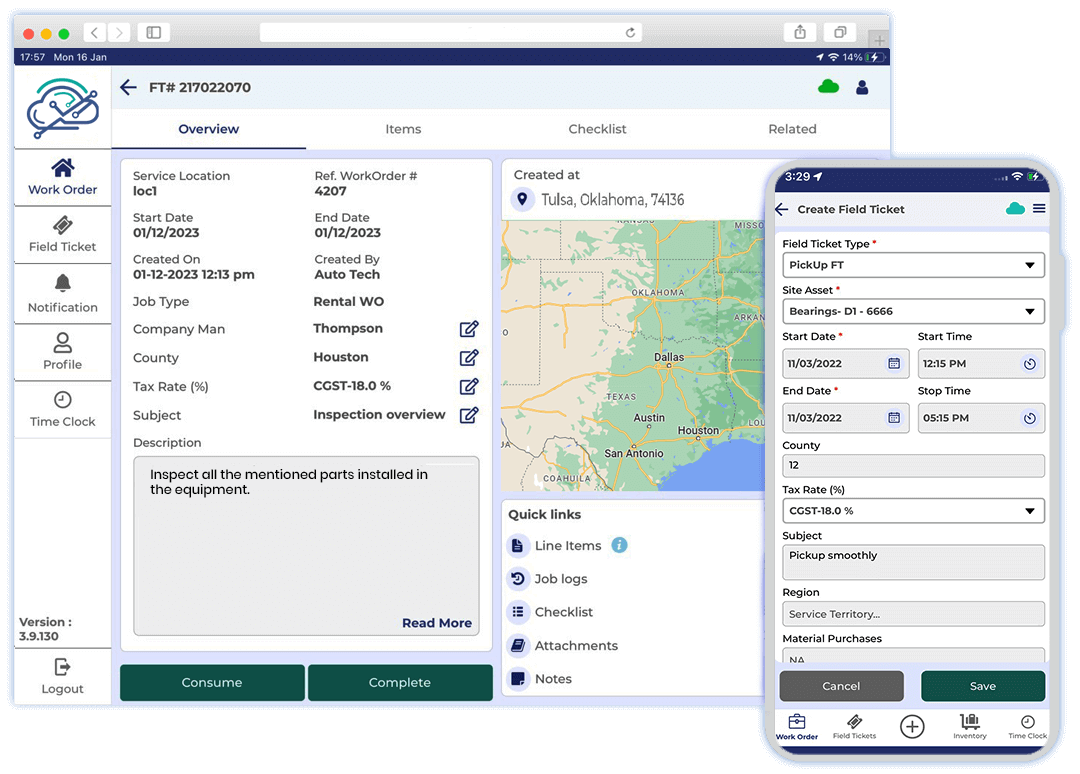Open the hamburger menu on phone header

coord(1039,209)
